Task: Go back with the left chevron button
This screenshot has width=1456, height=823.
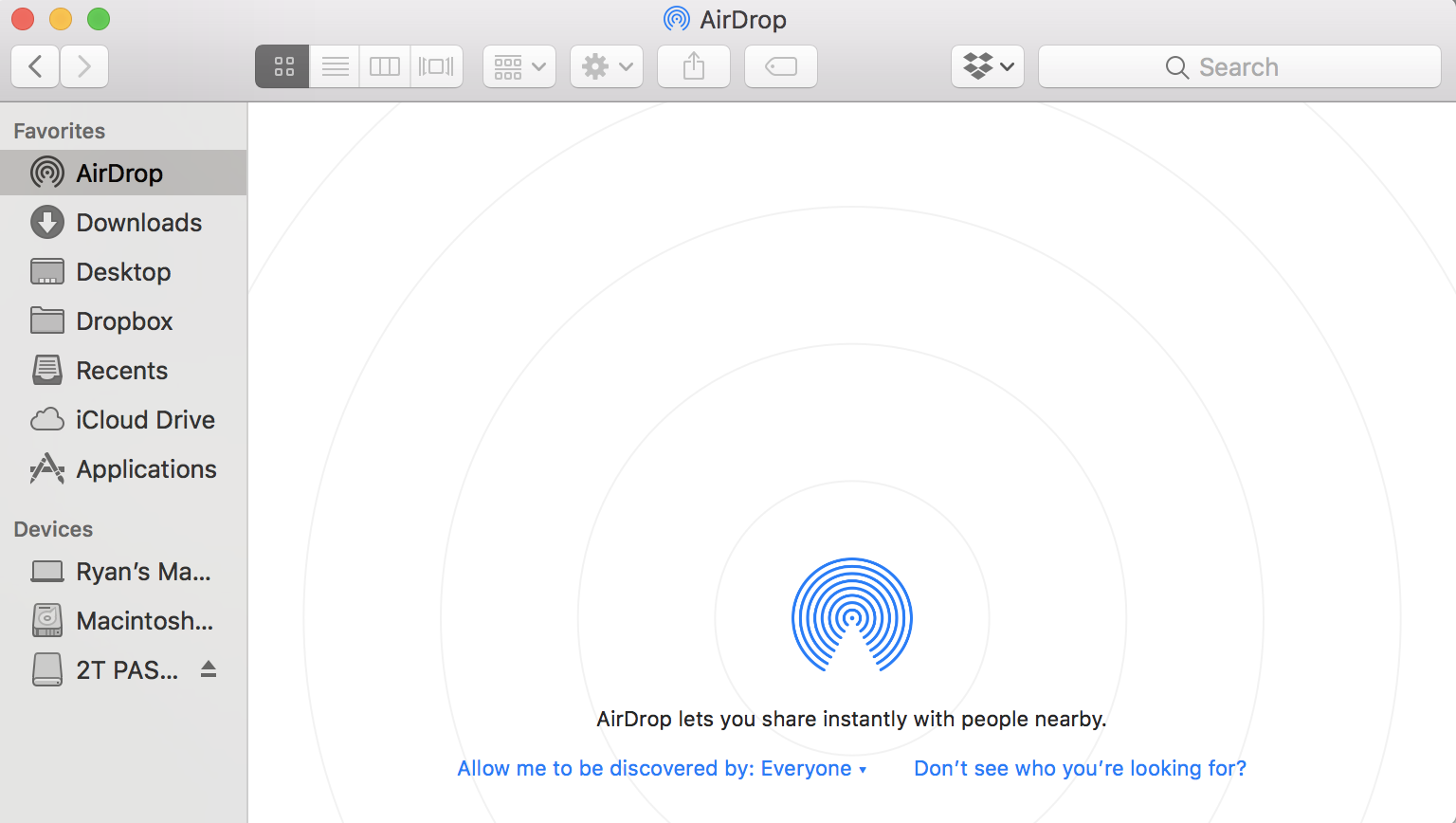Action: (x=35, y=66)
